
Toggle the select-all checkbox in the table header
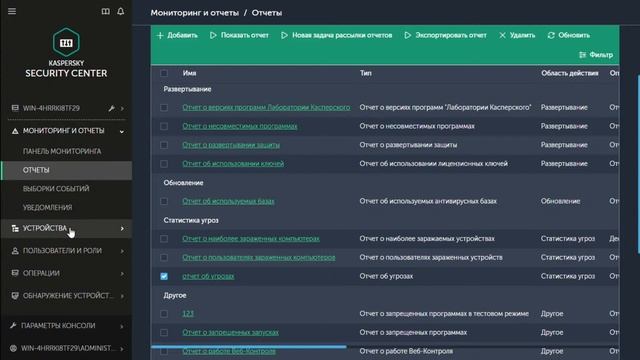coord(164,73)
